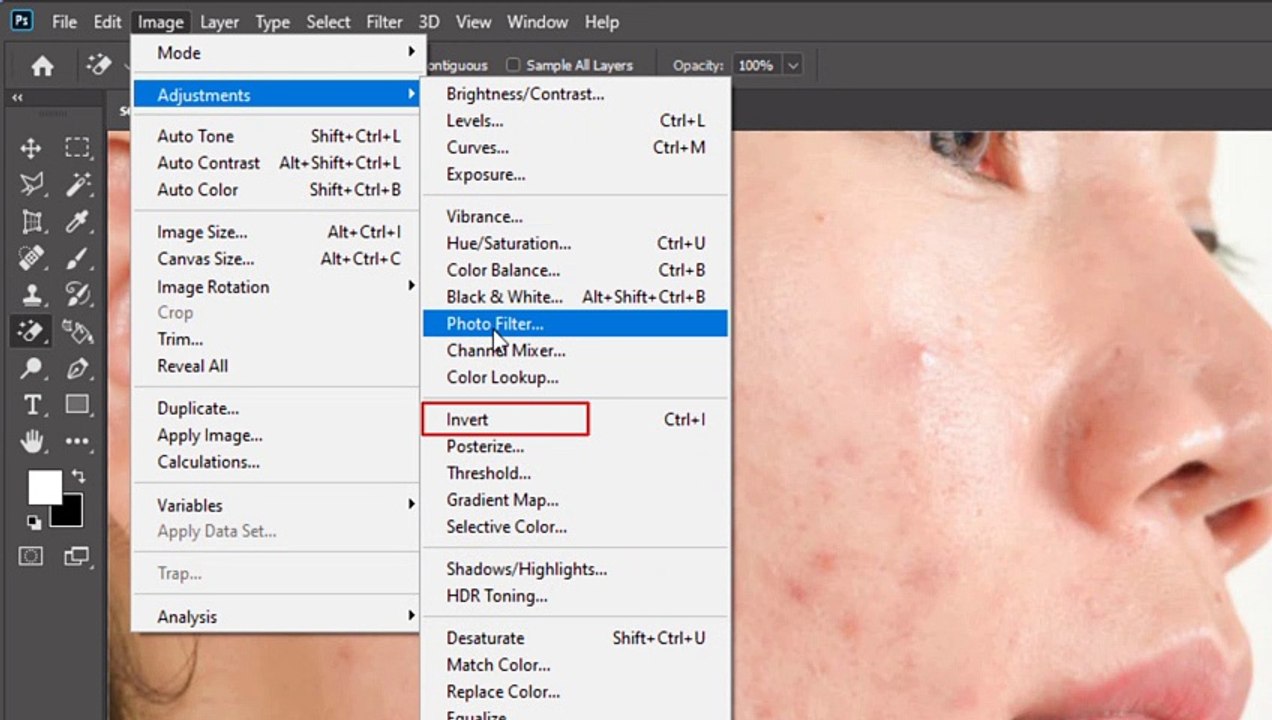1272x720 pixels.
Task: Open the Filter menu
Action: (384, 22)
